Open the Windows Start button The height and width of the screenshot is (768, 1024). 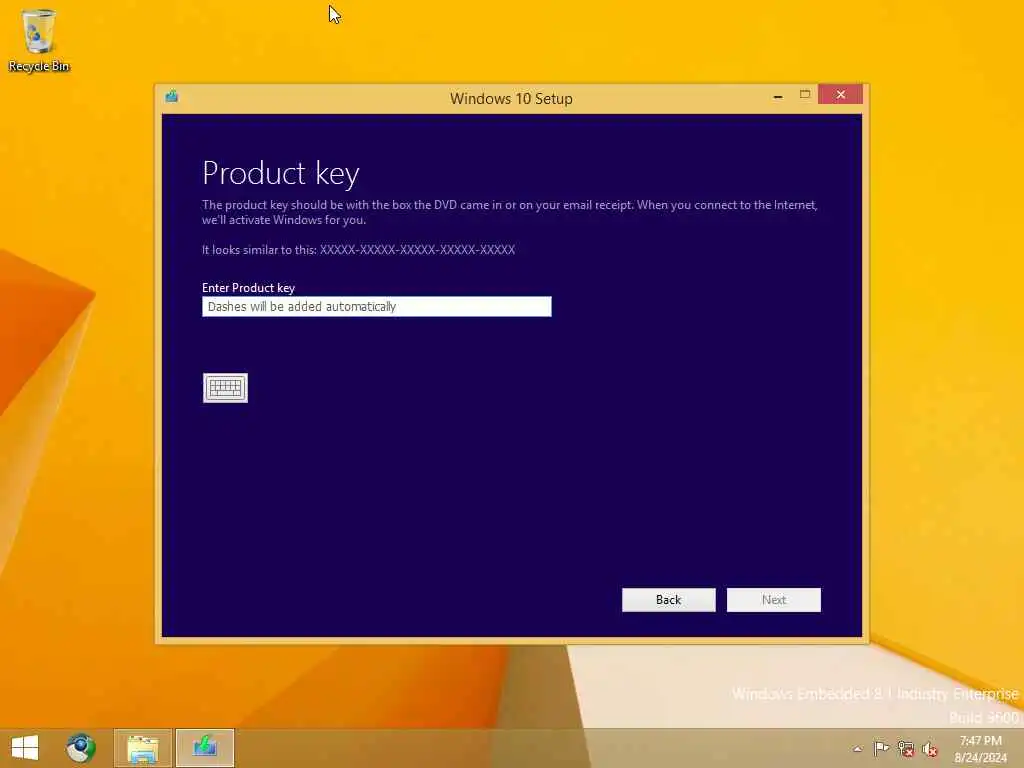click(x=25, y=748)
